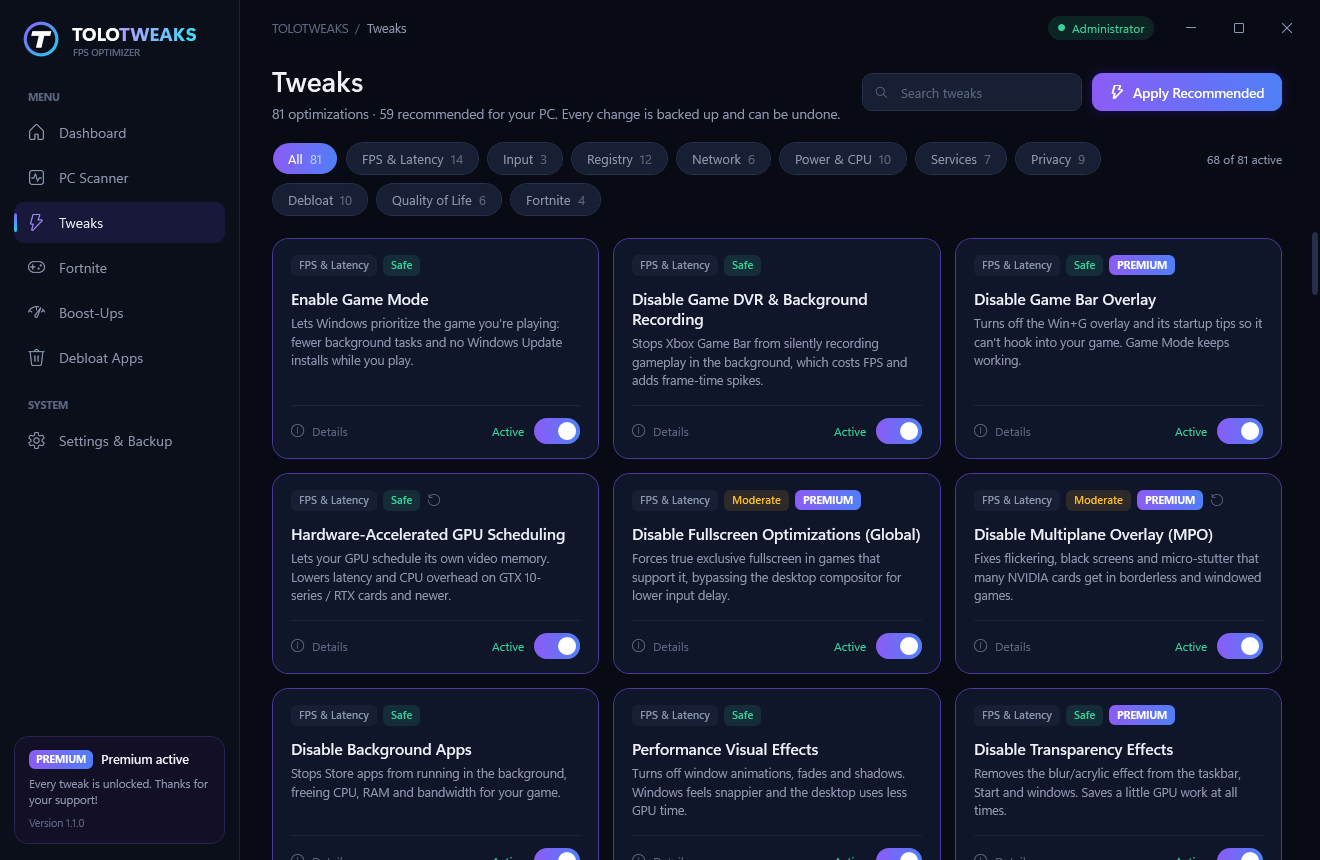1320x860 pixels.
Task: Click the Debloat Apps trash icon
Action: pyautogui.click(x=37, y=358)
